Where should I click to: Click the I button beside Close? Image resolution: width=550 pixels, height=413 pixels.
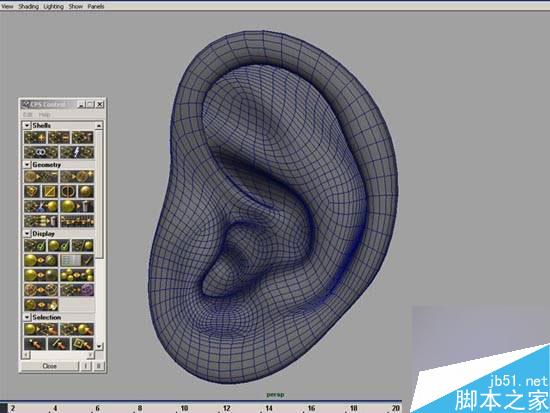[86, 366]
